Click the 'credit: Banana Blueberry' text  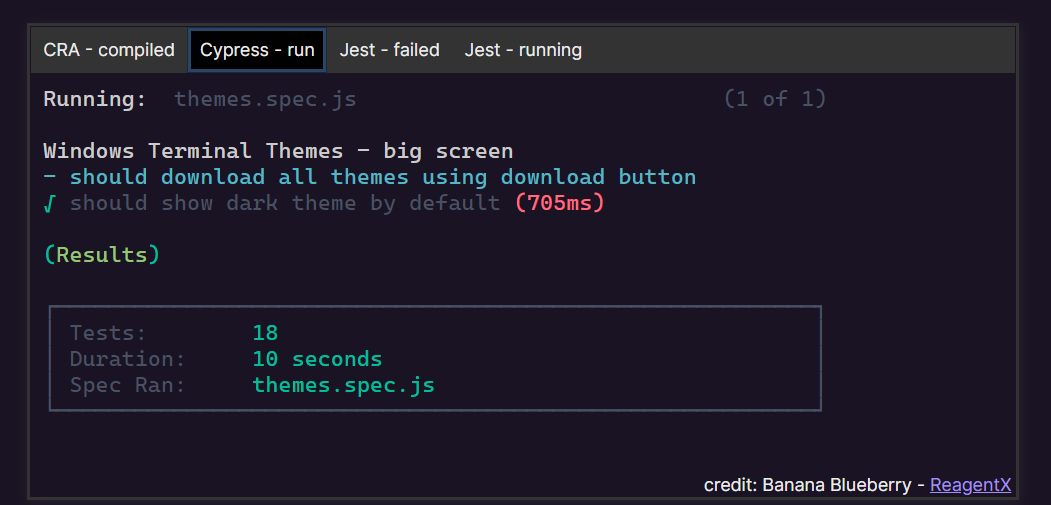pos(808,485)
